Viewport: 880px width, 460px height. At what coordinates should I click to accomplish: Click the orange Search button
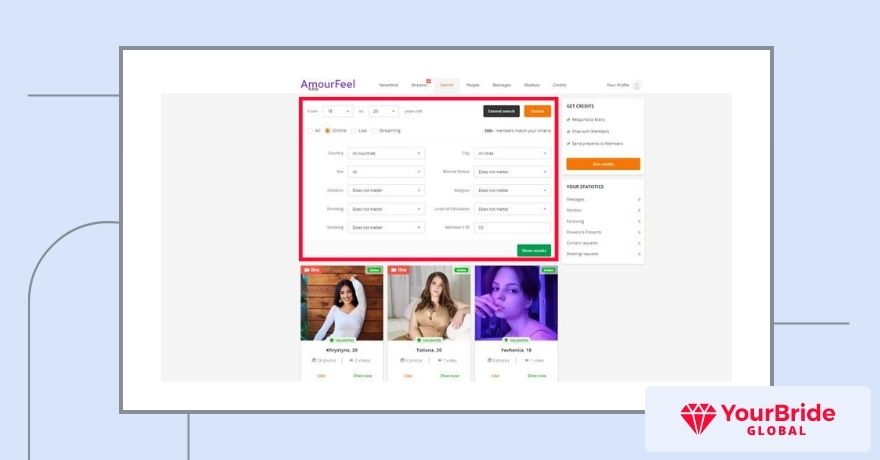click(x=538, y=111)
